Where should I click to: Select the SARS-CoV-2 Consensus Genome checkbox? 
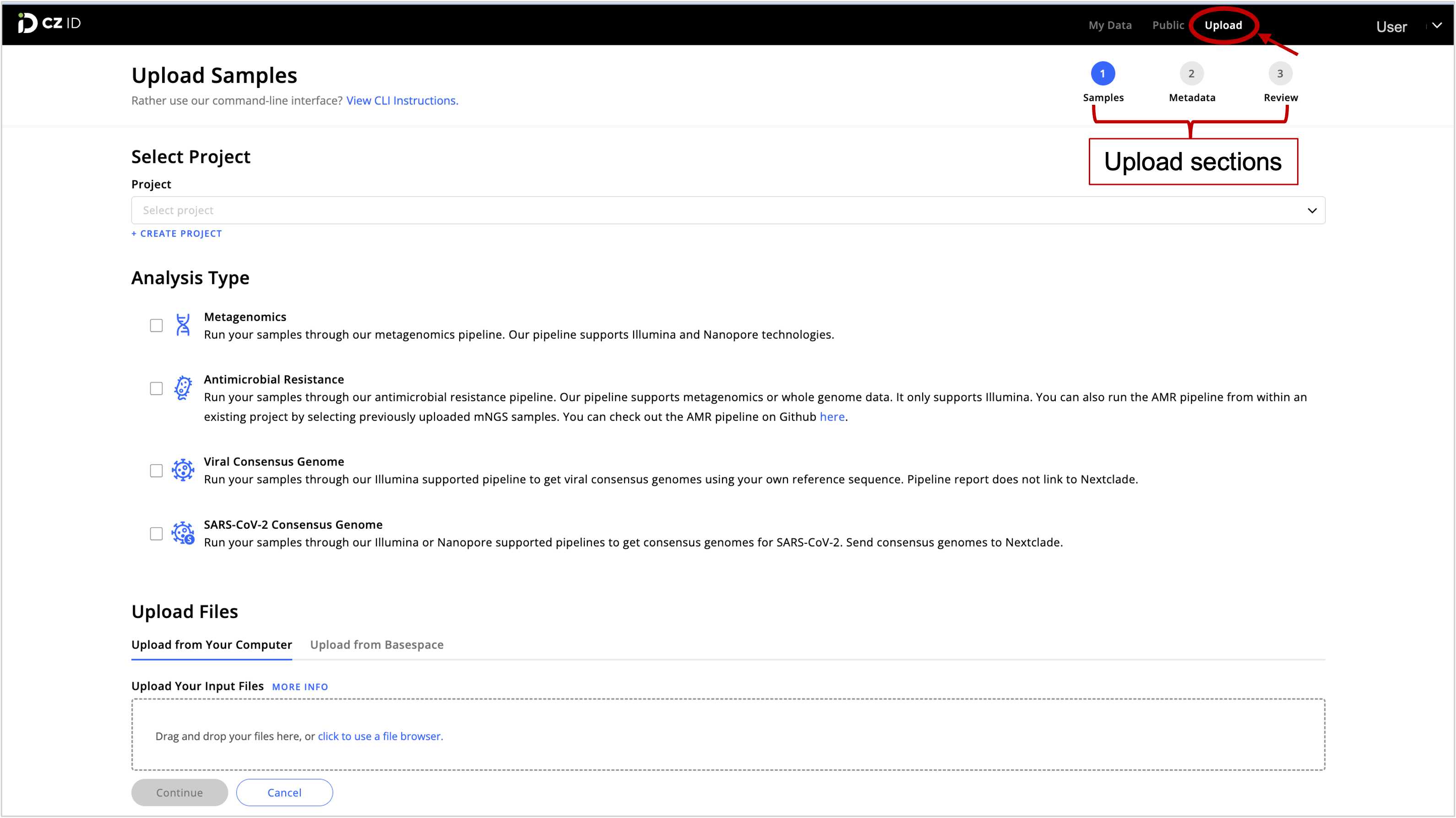tap(156, 534)
